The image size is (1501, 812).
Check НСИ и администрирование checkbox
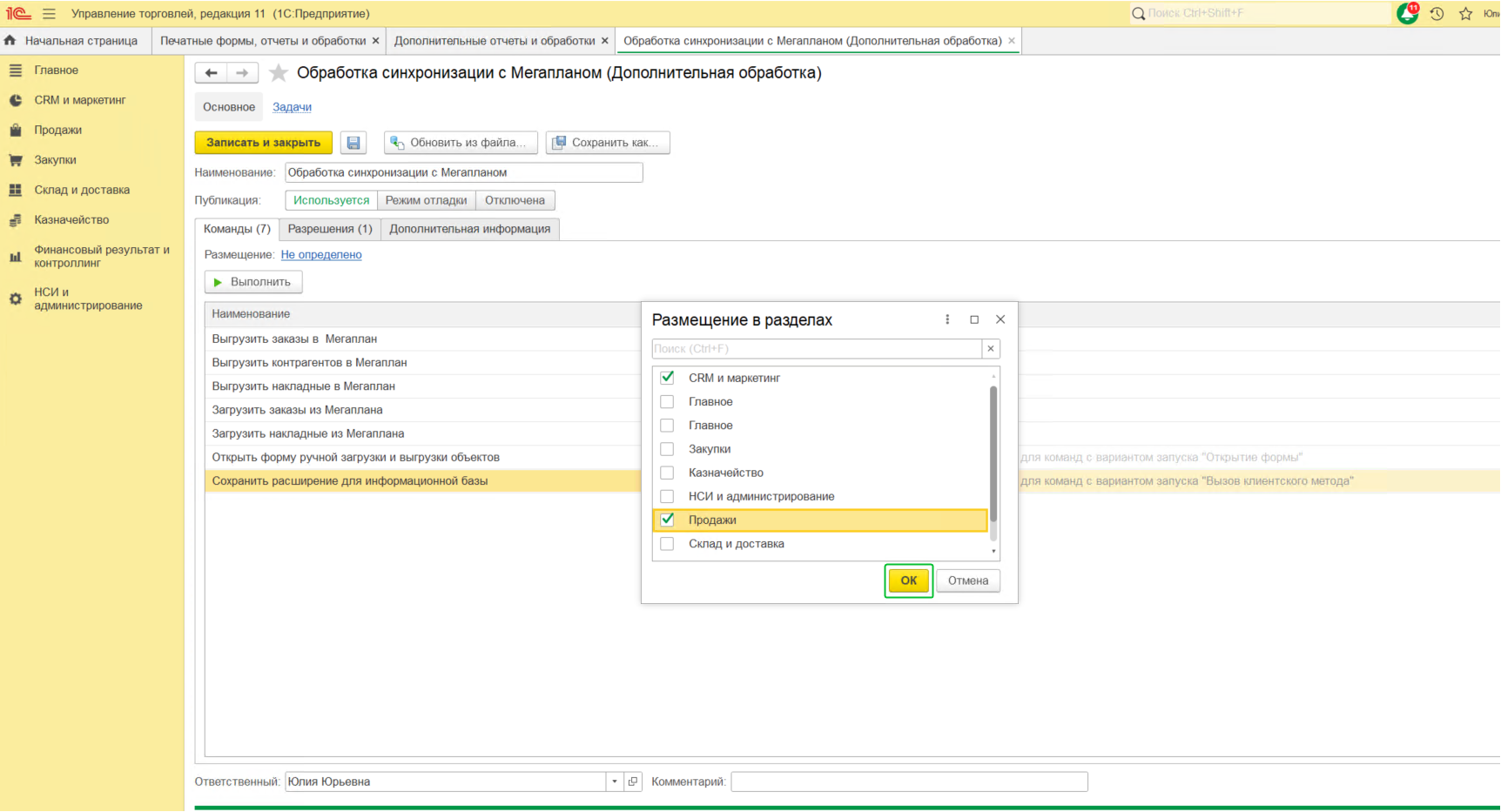pyautogui.click(x=667, y=497)
